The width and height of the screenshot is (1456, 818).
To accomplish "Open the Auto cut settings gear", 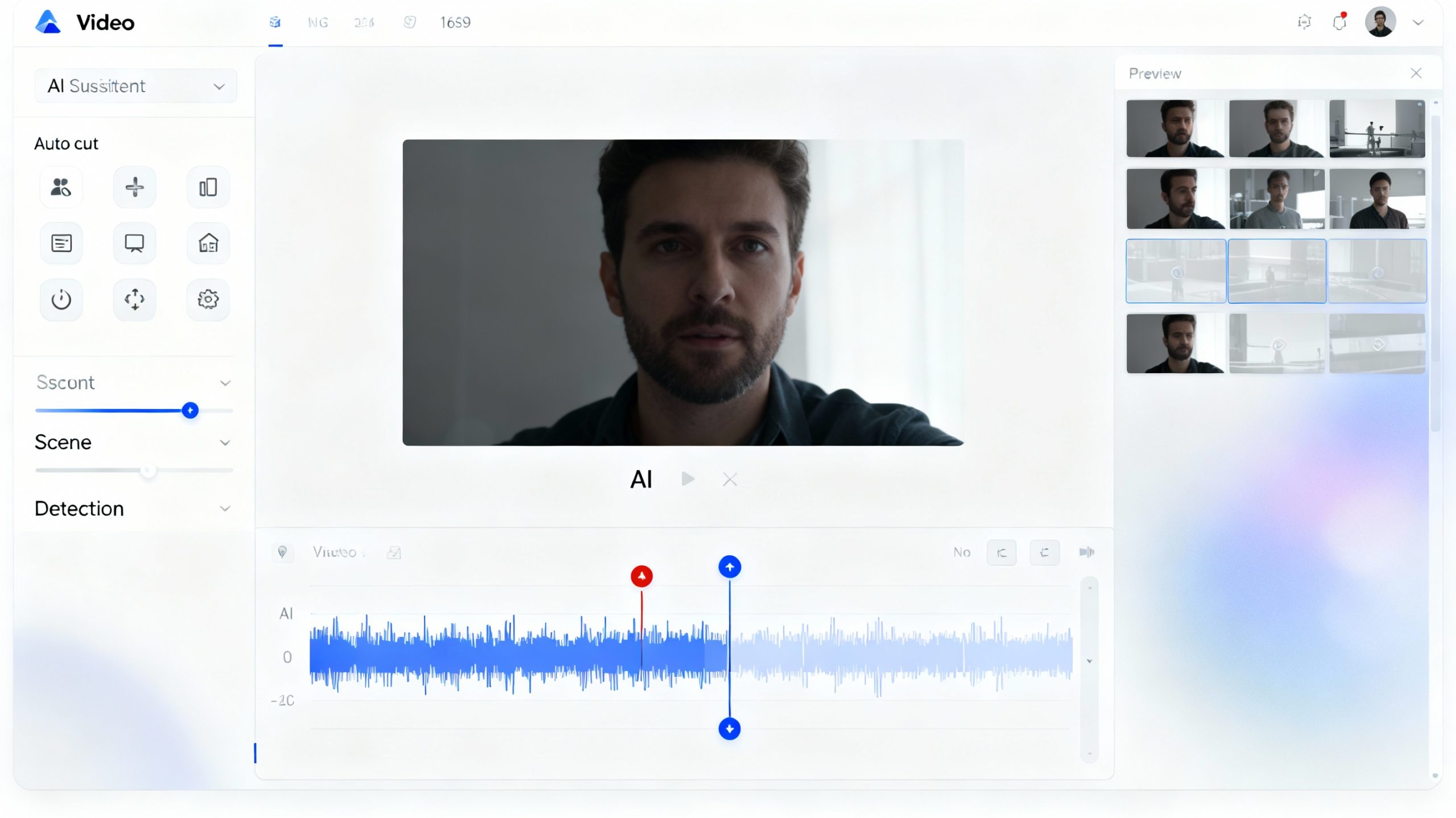I will point(208,299).
